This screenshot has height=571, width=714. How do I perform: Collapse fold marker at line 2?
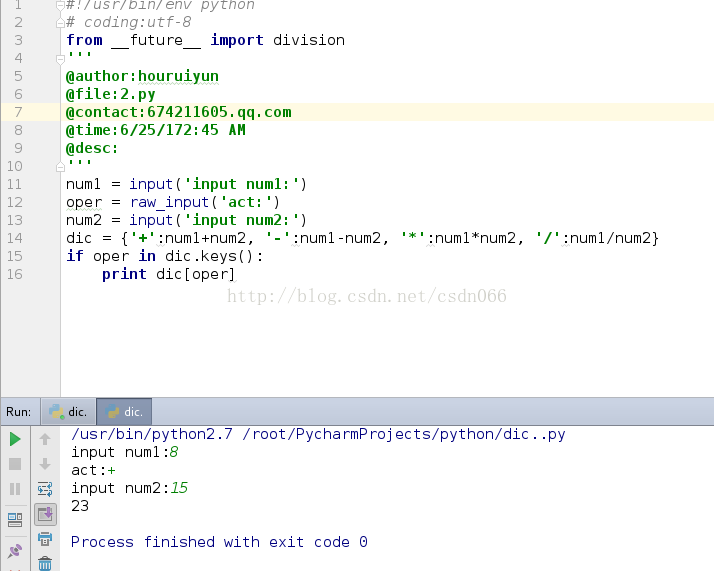60,23
